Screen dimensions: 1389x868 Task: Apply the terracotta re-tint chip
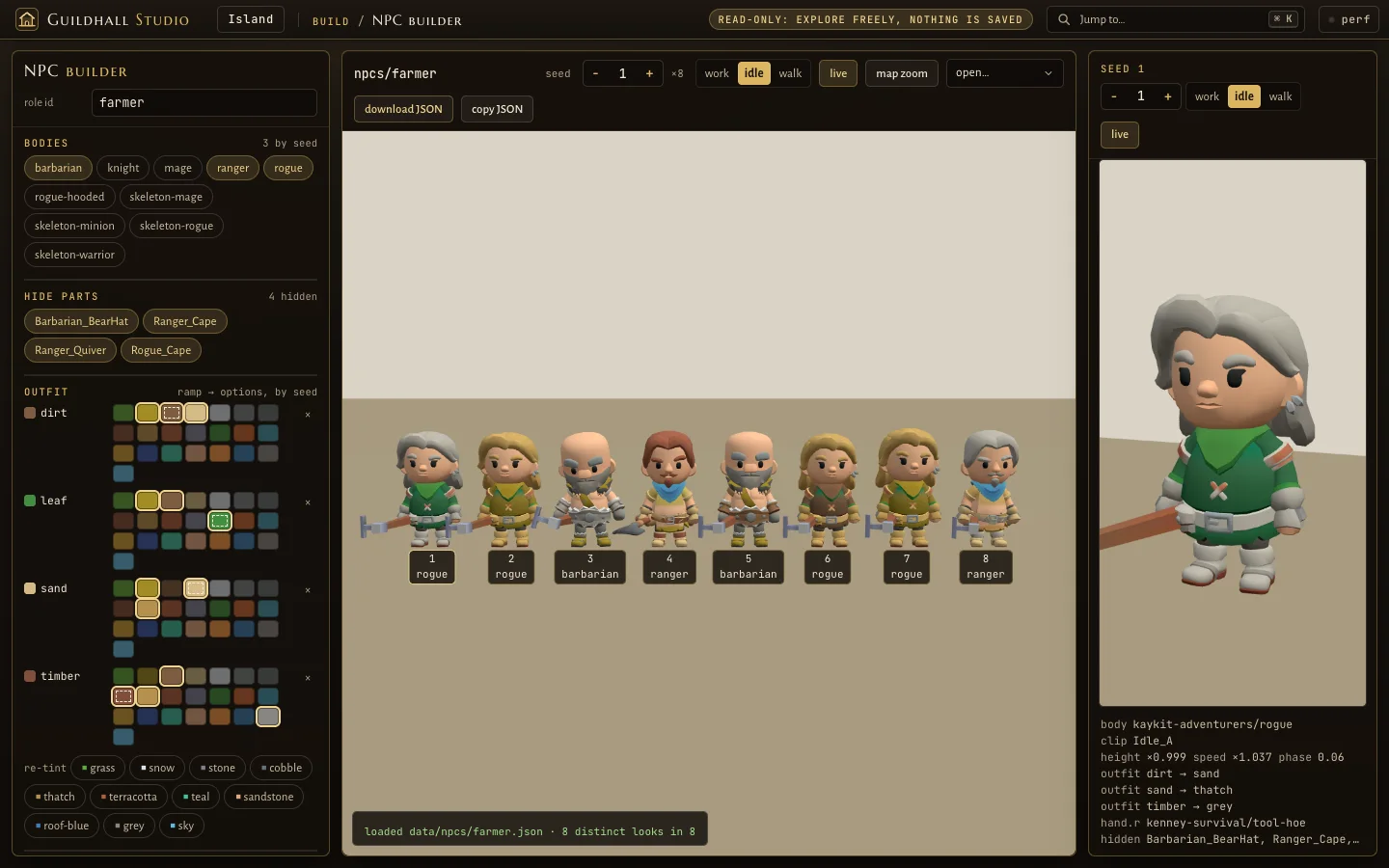pos(128,797)
